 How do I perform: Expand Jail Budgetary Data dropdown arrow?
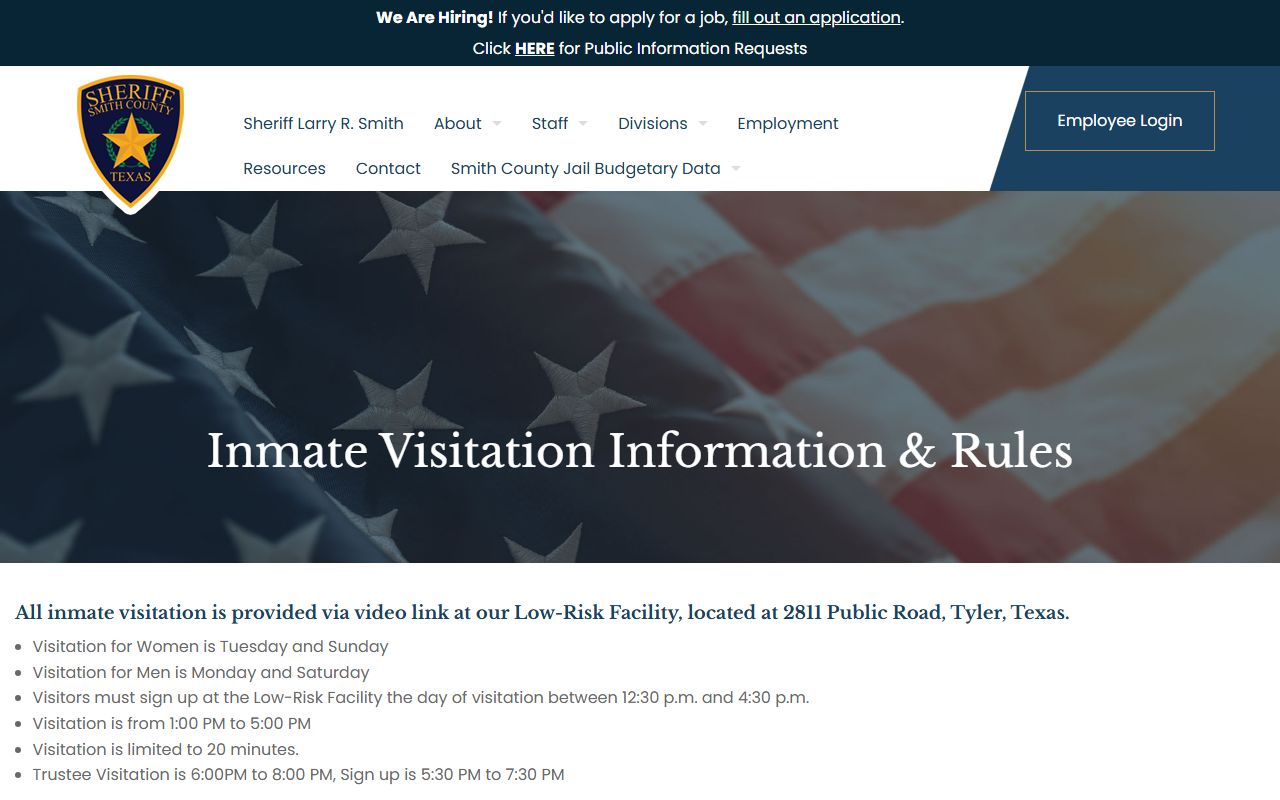[x=736, y=169]
